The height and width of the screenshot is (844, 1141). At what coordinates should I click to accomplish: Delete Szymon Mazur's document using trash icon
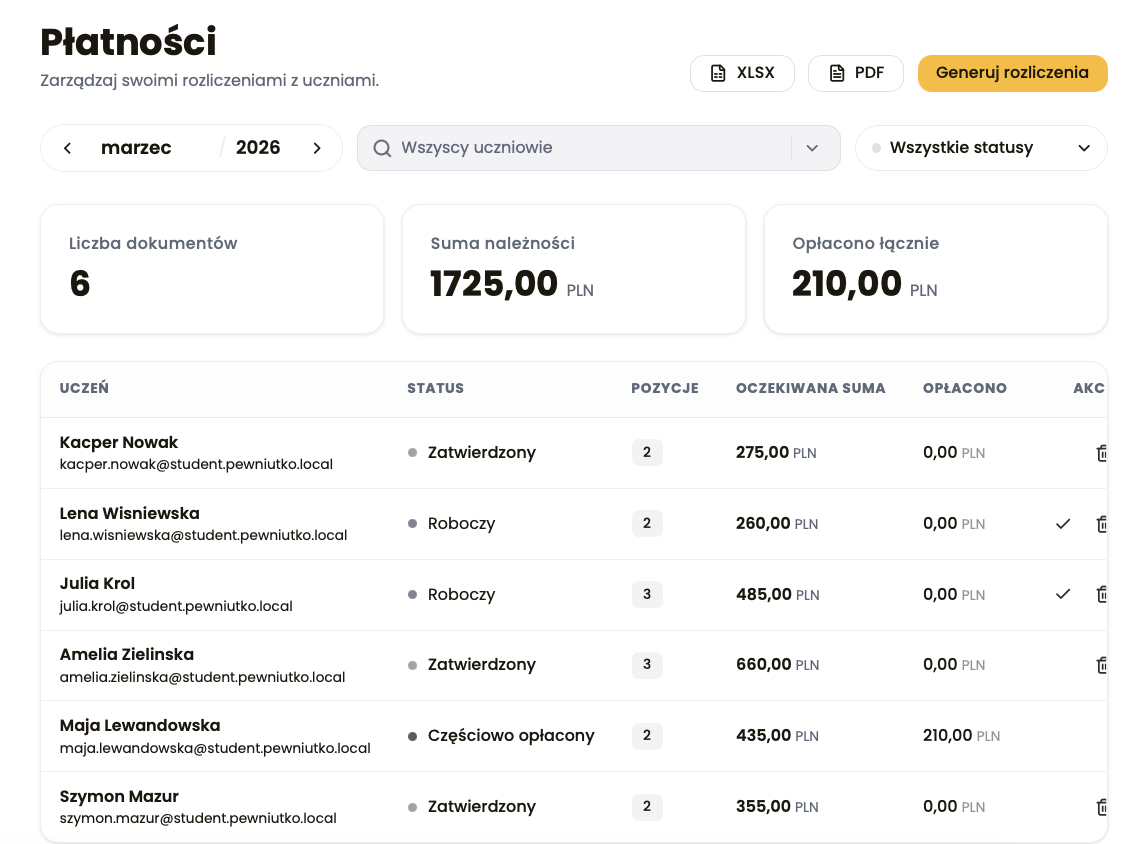coord(1103,807)
